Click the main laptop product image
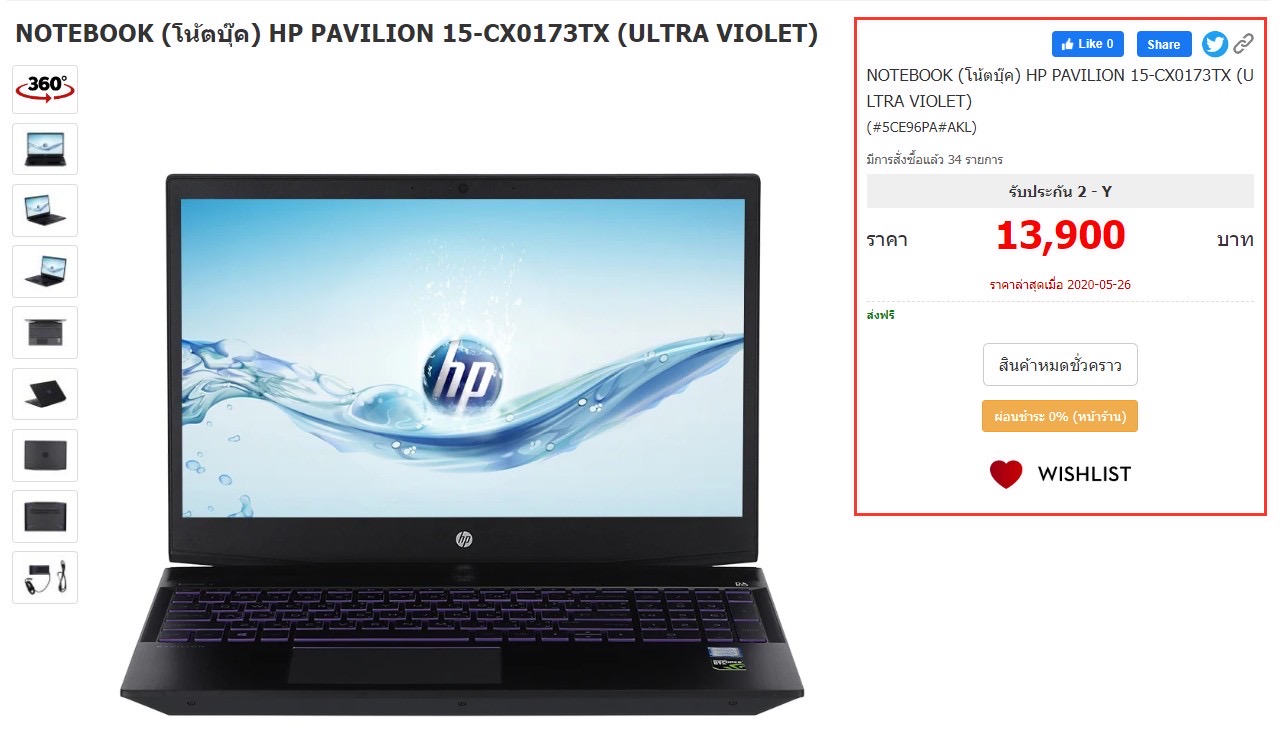 click(x=462, y=443)
